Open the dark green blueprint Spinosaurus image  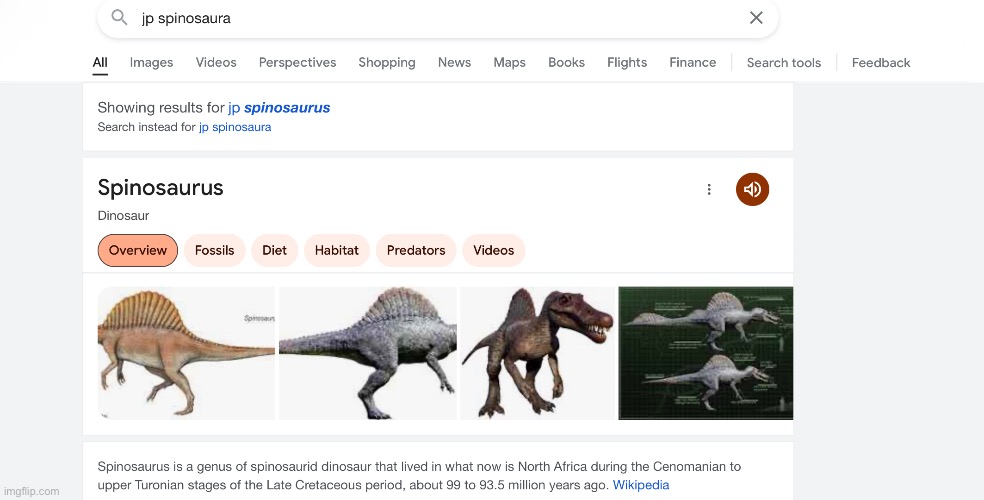pos(705,353)
